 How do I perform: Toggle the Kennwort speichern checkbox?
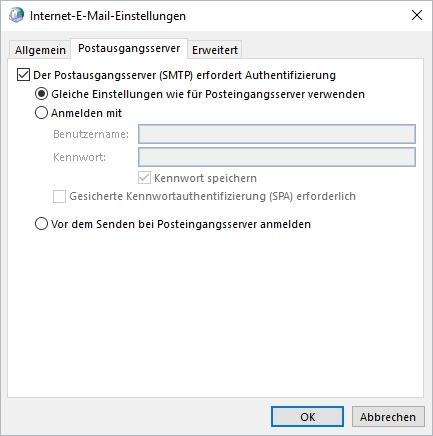(144, 178)
